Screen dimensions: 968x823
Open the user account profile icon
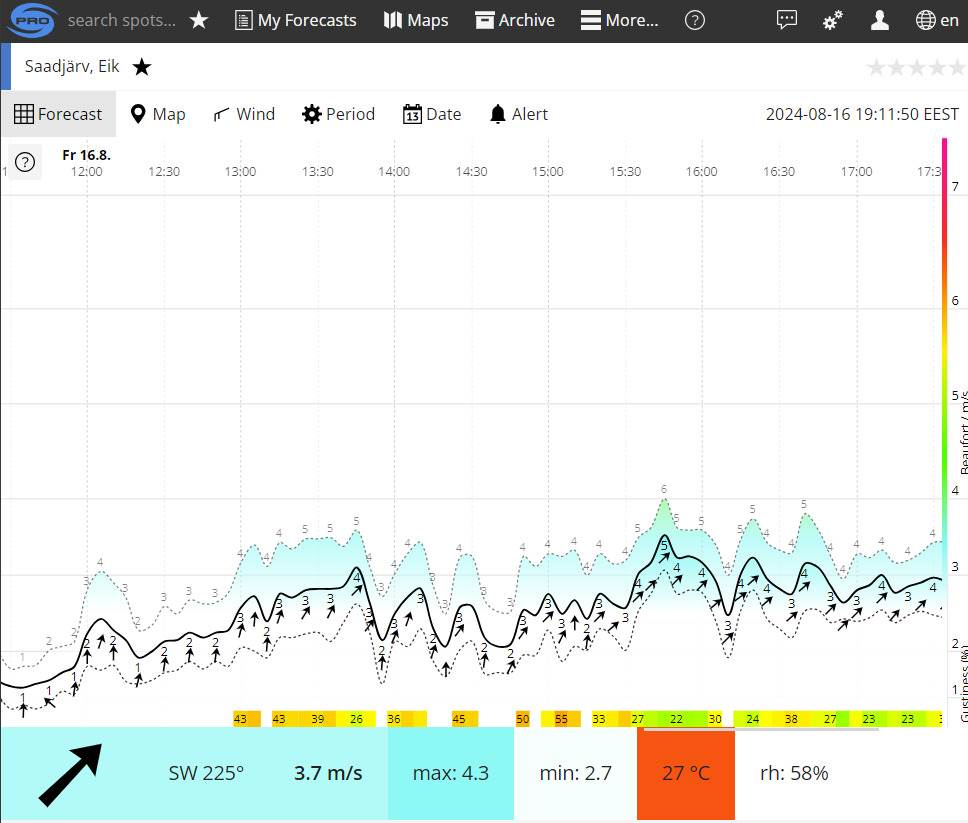click(x=879, y=20)
